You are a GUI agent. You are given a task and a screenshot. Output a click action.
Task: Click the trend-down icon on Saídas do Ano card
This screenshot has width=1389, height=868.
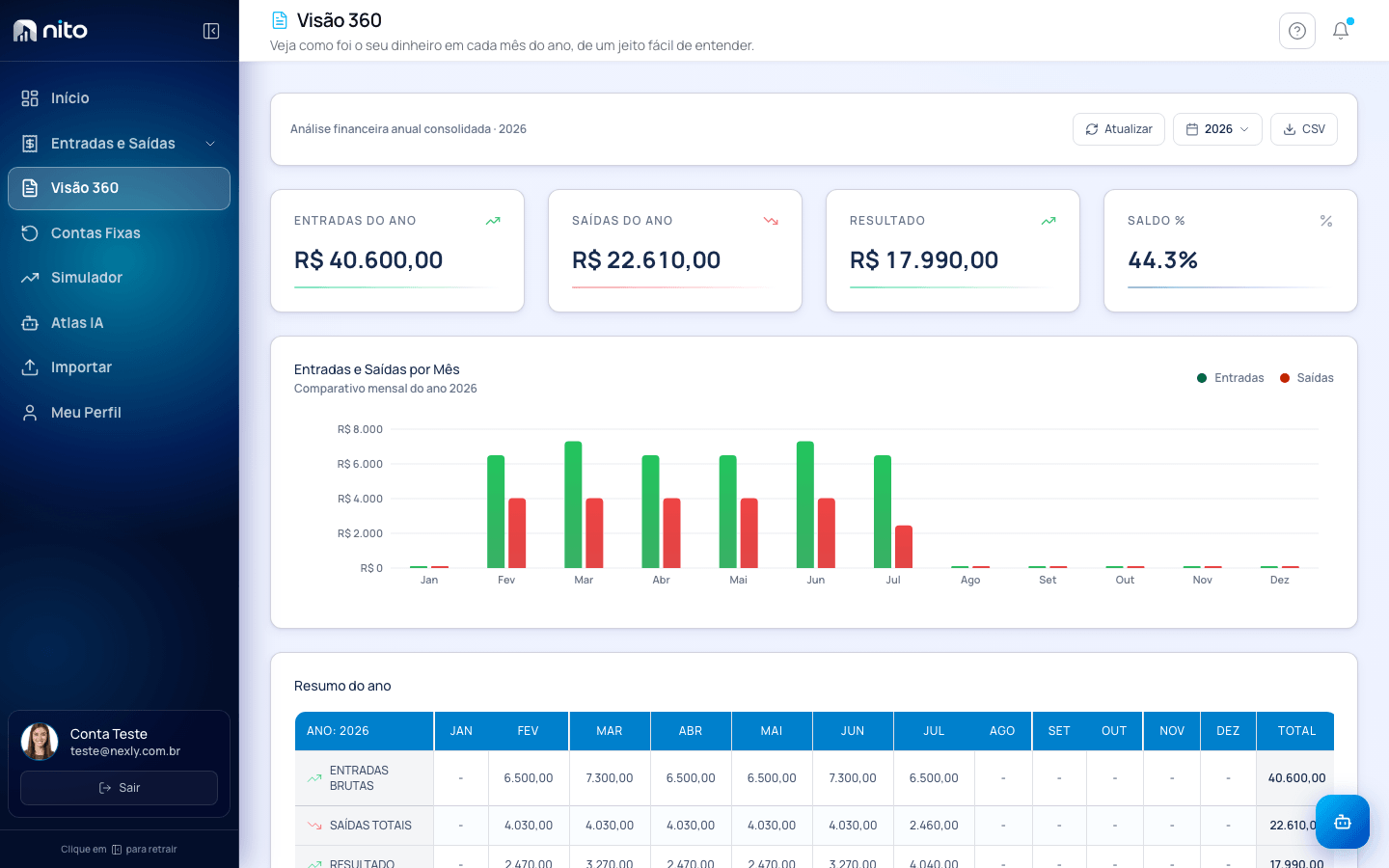(x=771, y=221)
